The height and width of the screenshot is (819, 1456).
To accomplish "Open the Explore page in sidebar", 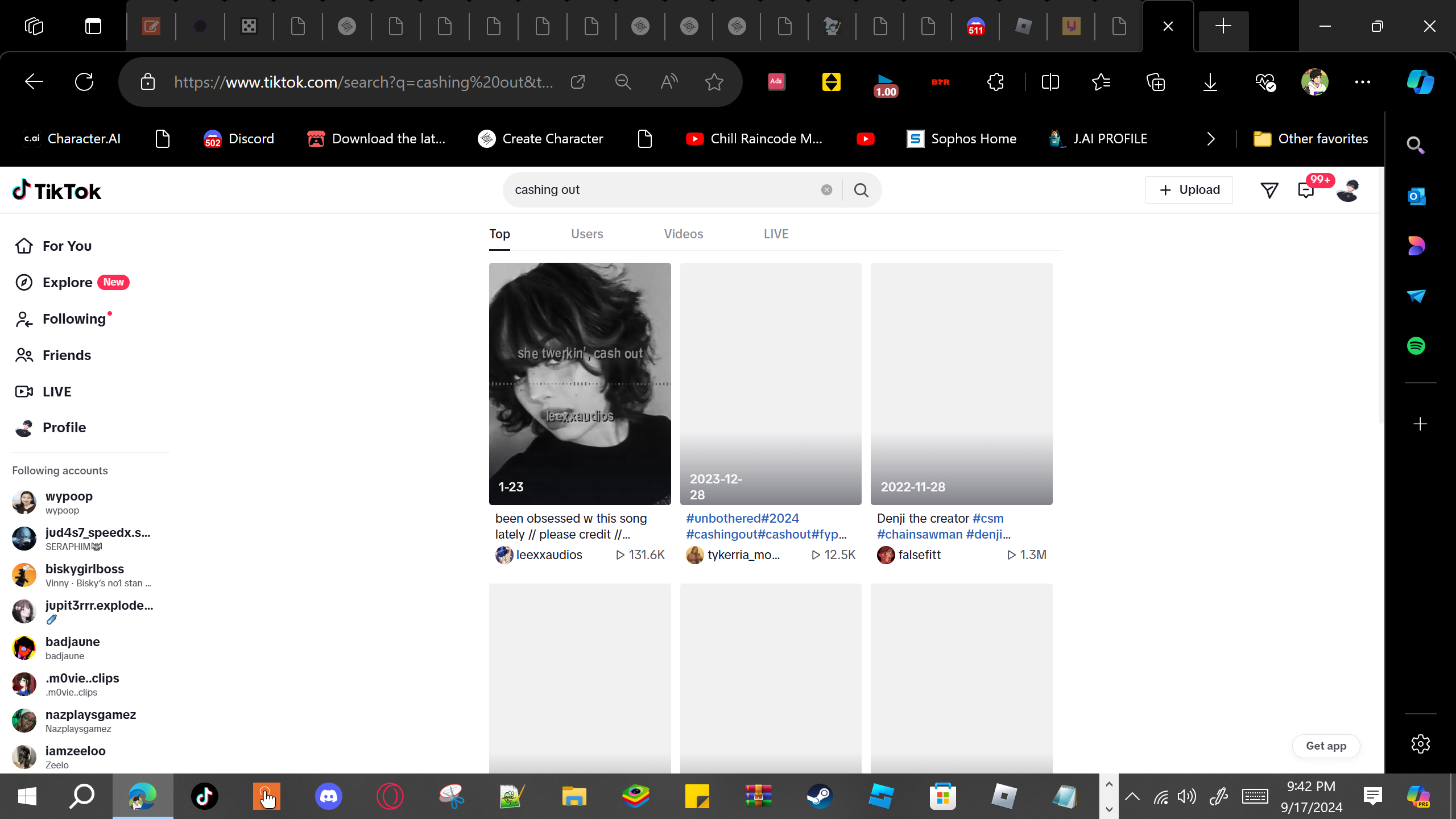I will coord(67,283).
